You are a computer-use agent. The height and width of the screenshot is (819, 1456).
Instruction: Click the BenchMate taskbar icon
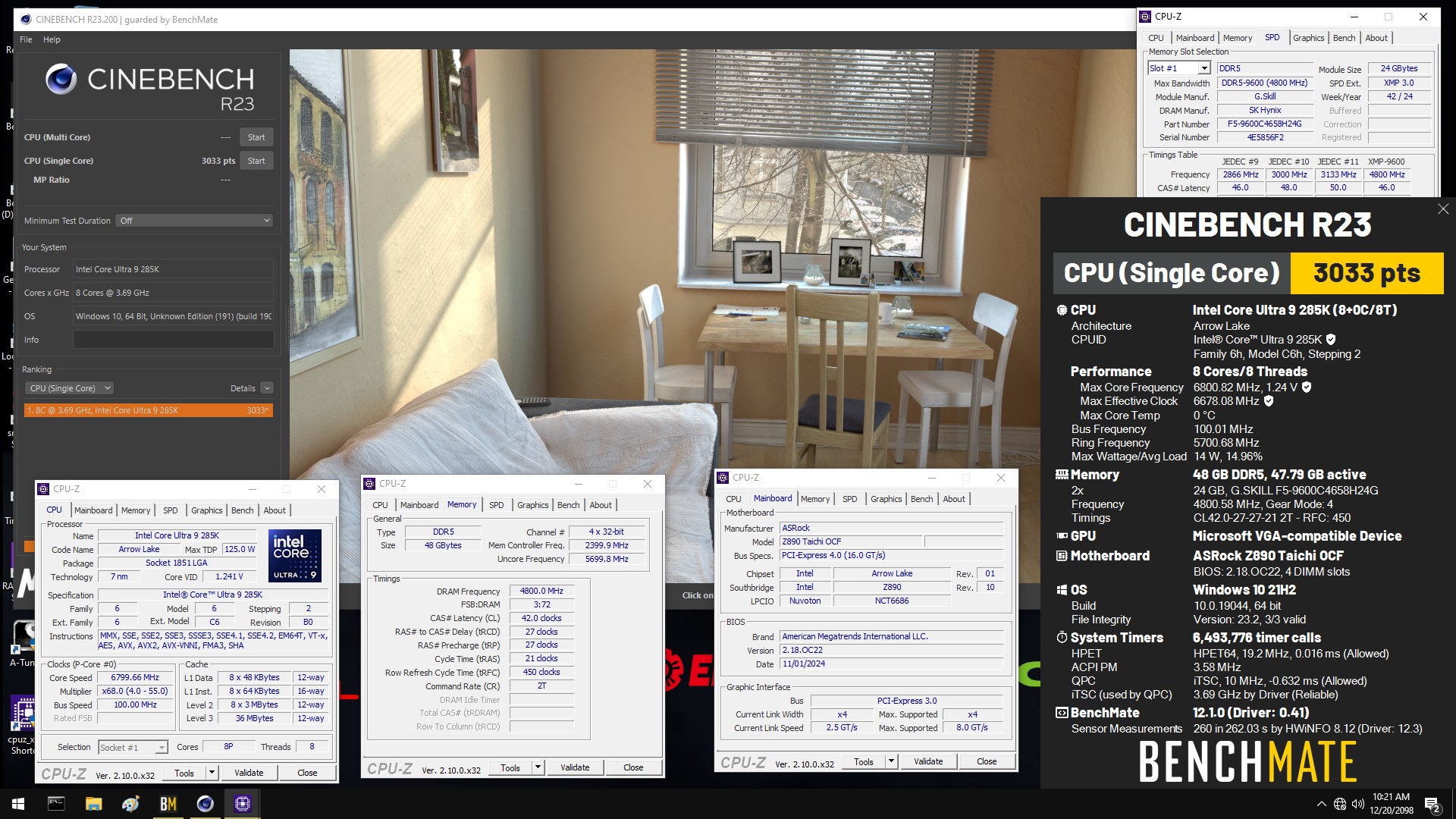pyautogui.click(x=168, y=804)
